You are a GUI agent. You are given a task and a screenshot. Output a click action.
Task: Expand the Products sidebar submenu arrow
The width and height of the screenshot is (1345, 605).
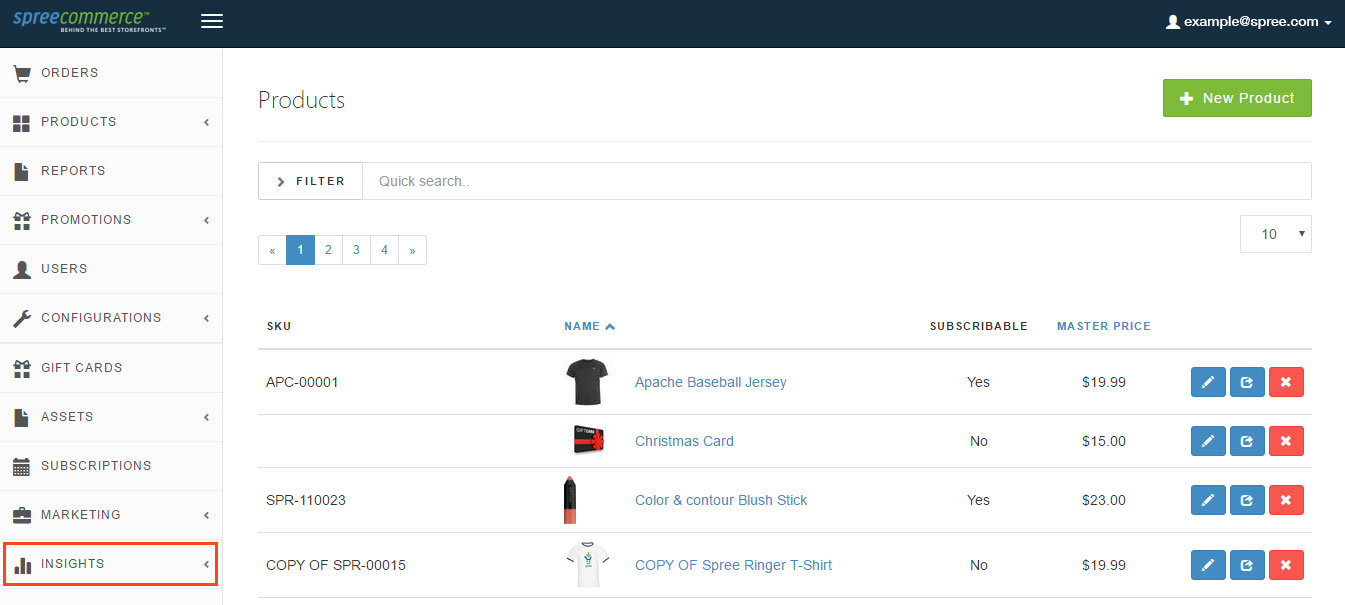[x=206, y=122]
